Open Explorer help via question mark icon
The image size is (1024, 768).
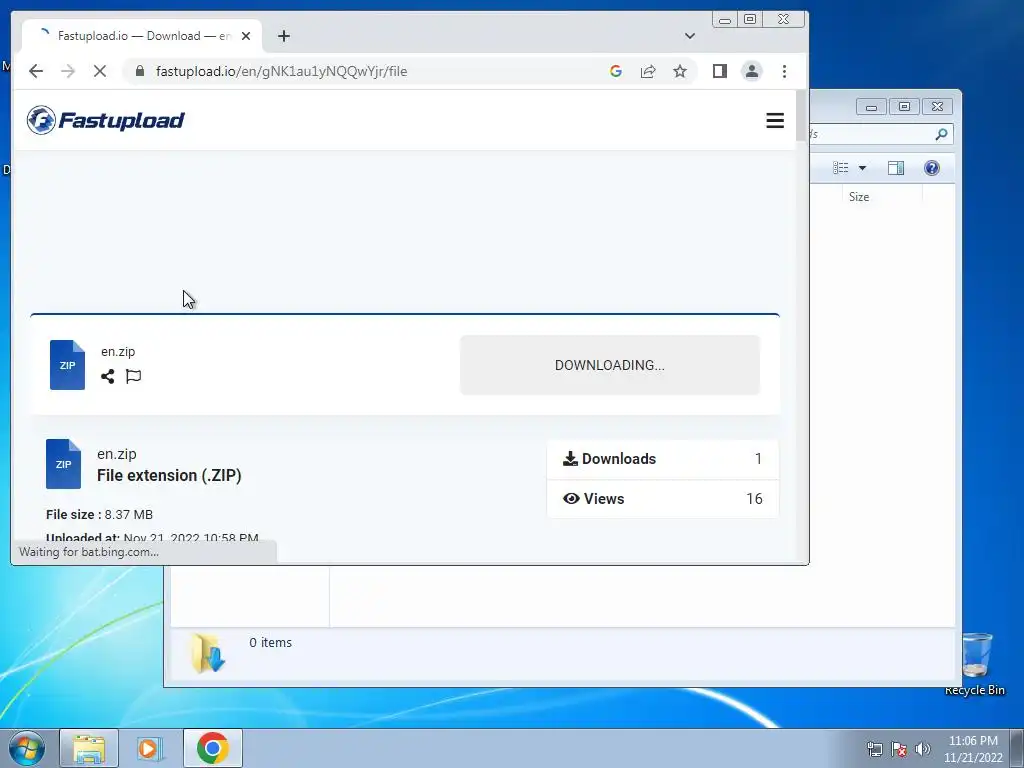click(x=932, y=168)
